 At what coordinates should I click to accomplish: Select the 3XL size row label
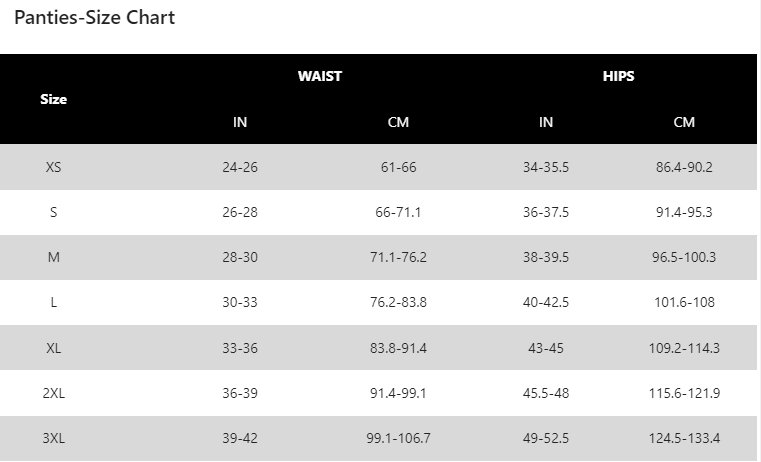54,438
